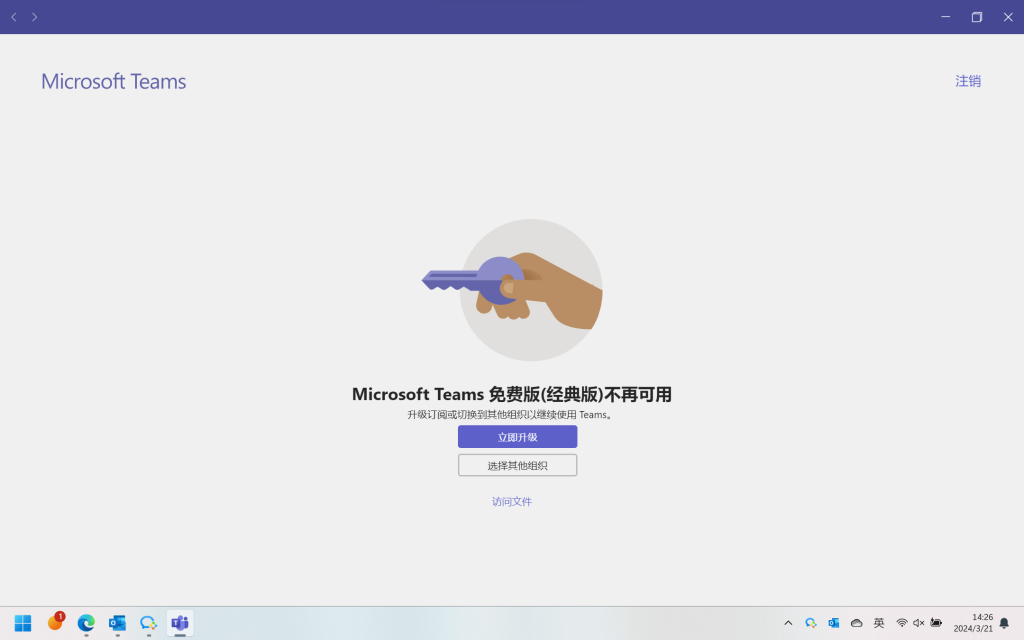Click the 选择其他组织 button
This screenshot has height=640, width=1024.
coord(517,464)
